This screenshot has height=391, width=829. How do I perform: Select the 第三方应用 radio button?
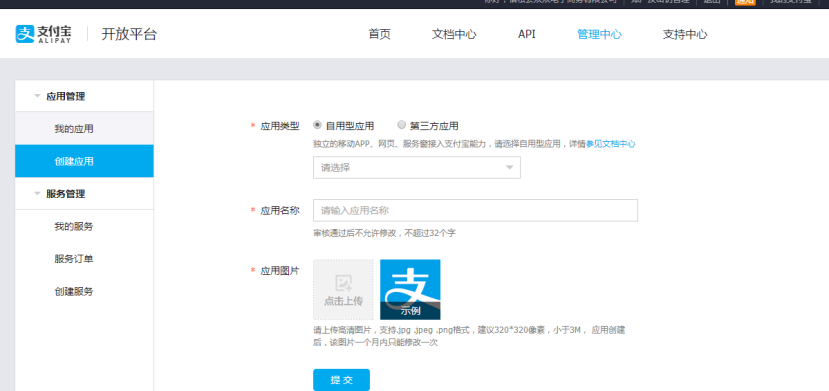pos(401,125)
